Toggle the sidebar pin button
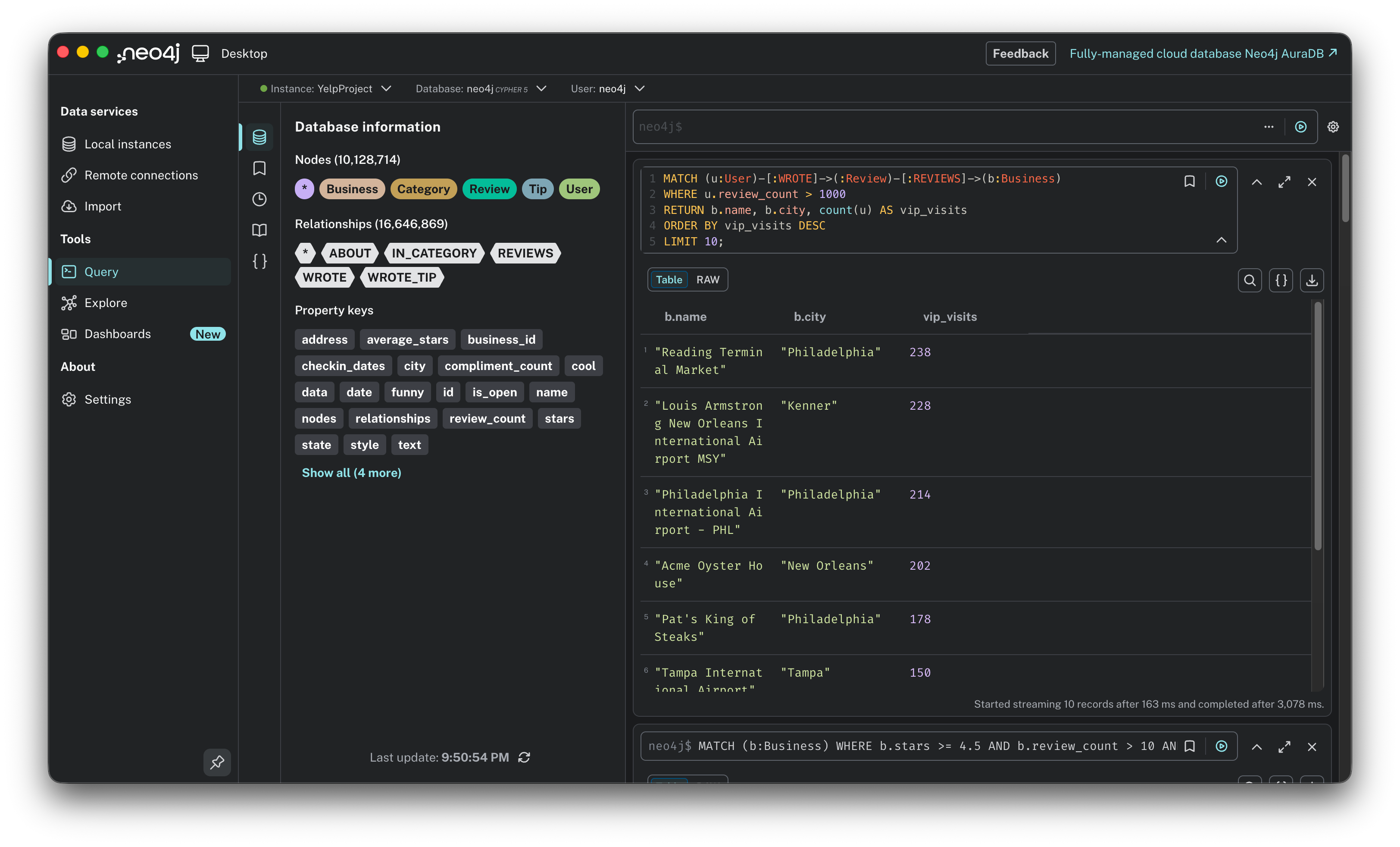This screenshot has height=847, width=1400. 217,762
